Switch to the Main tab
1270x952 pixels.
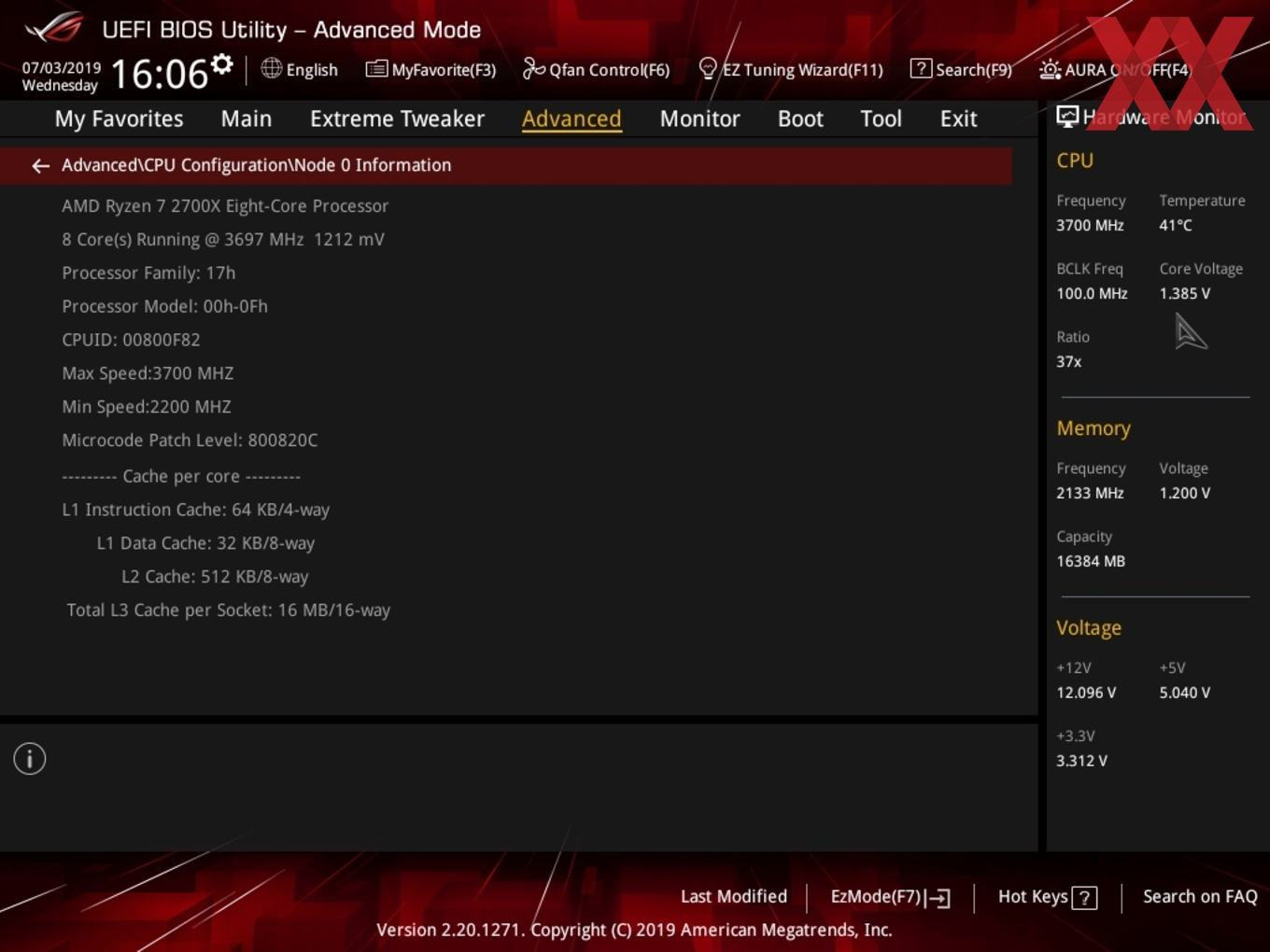(x=247, y=119)
